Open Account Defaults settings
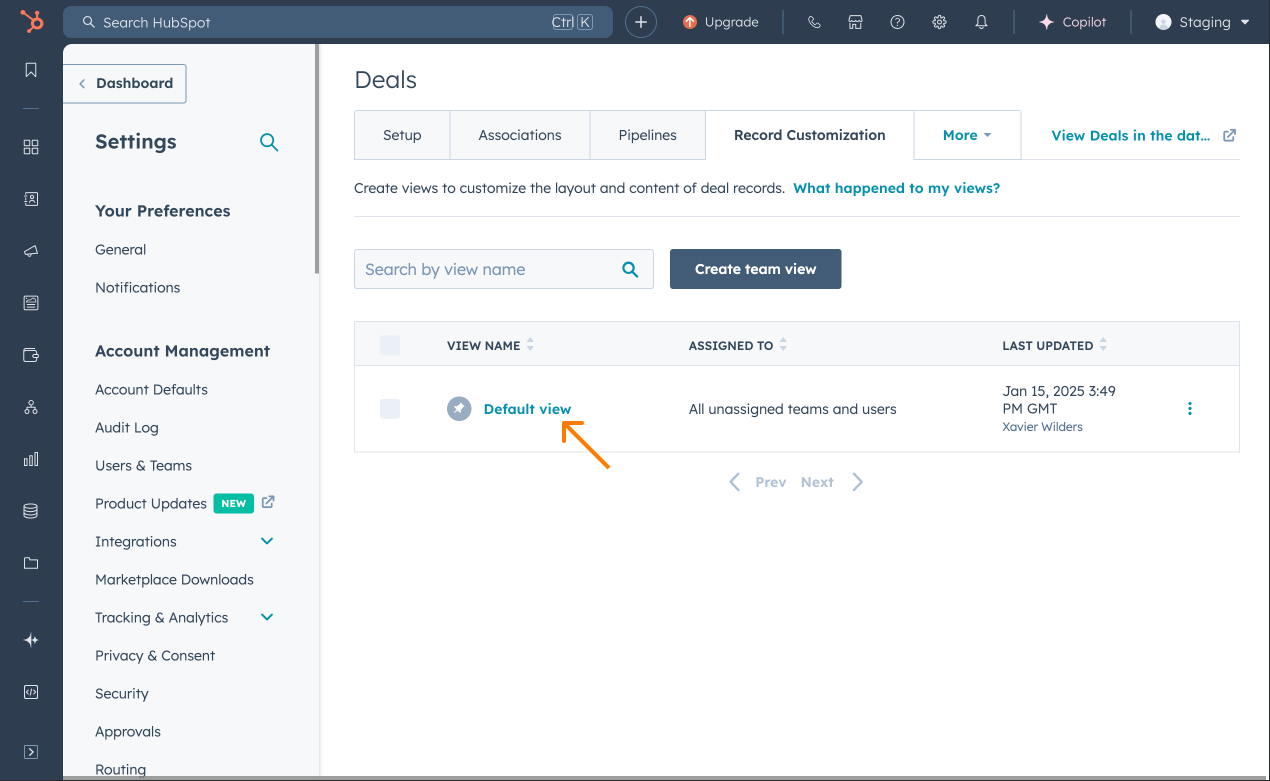The image size is (1270, 781). pos(152,390)
